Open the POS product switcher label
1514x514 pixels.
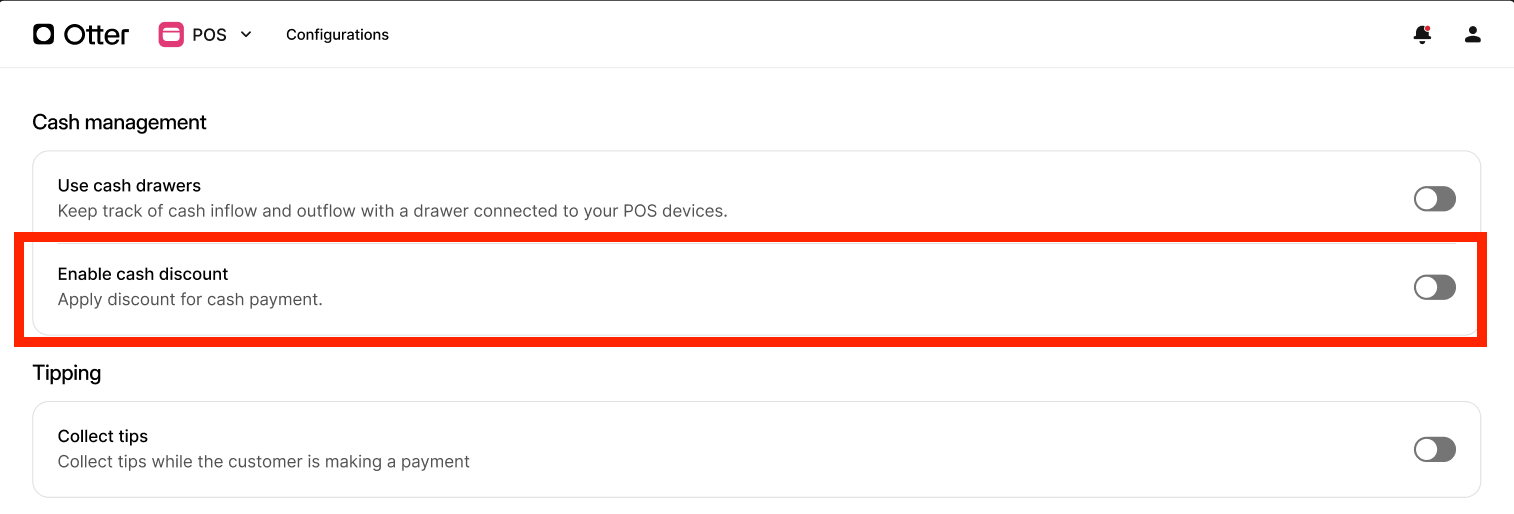point(209,35)
